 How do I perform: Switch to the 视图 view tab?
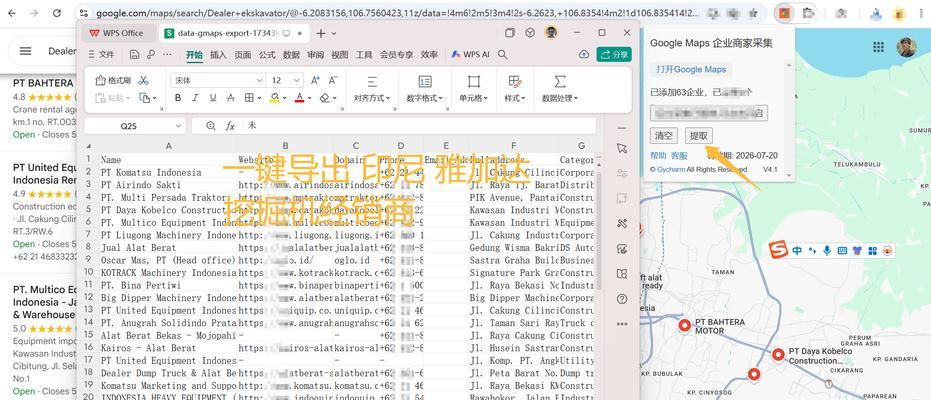pyautogui.click(x=340, y=55)
